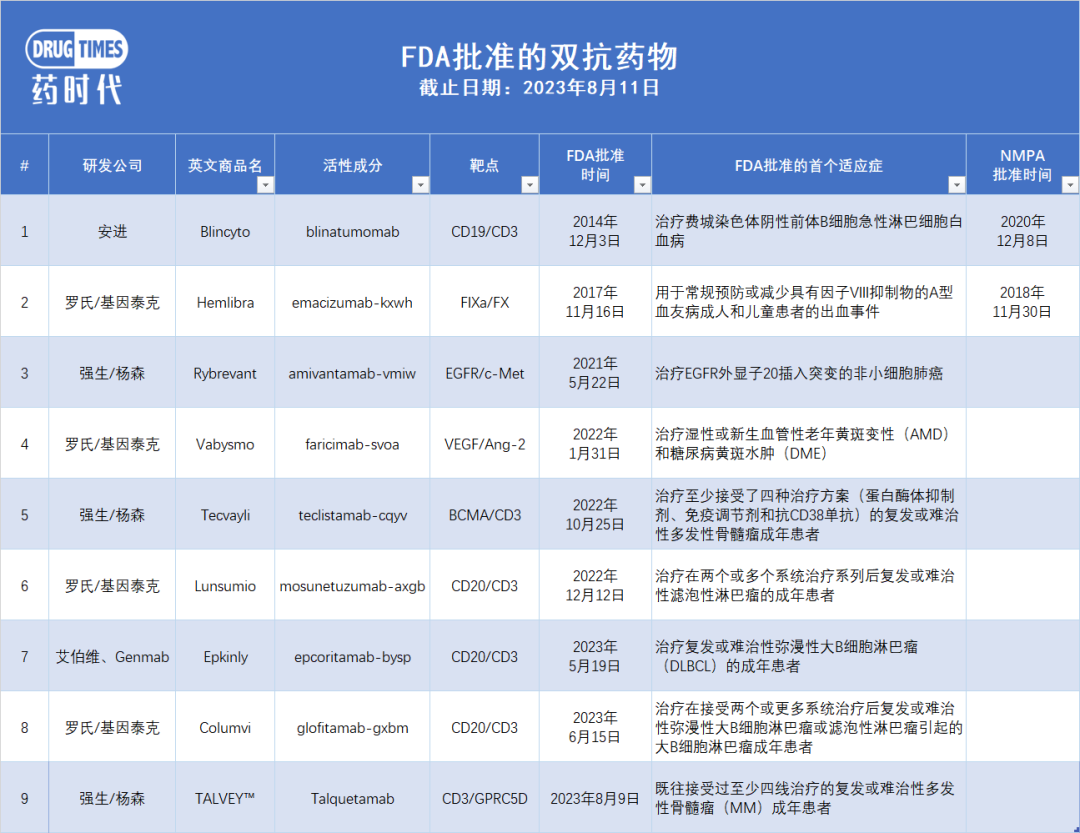
Task: Select the emacizumab-kxwh cell
Action: [353, 302]
